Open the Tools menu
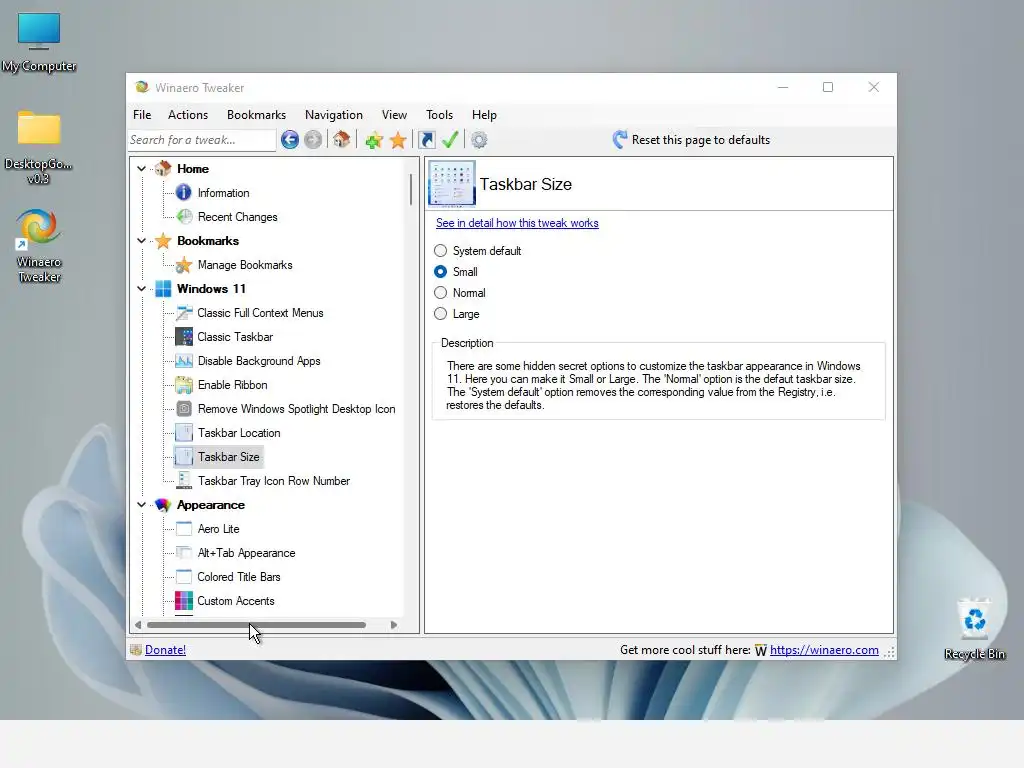Viewport: 1024px width, 768px height. tap(440, 115)
